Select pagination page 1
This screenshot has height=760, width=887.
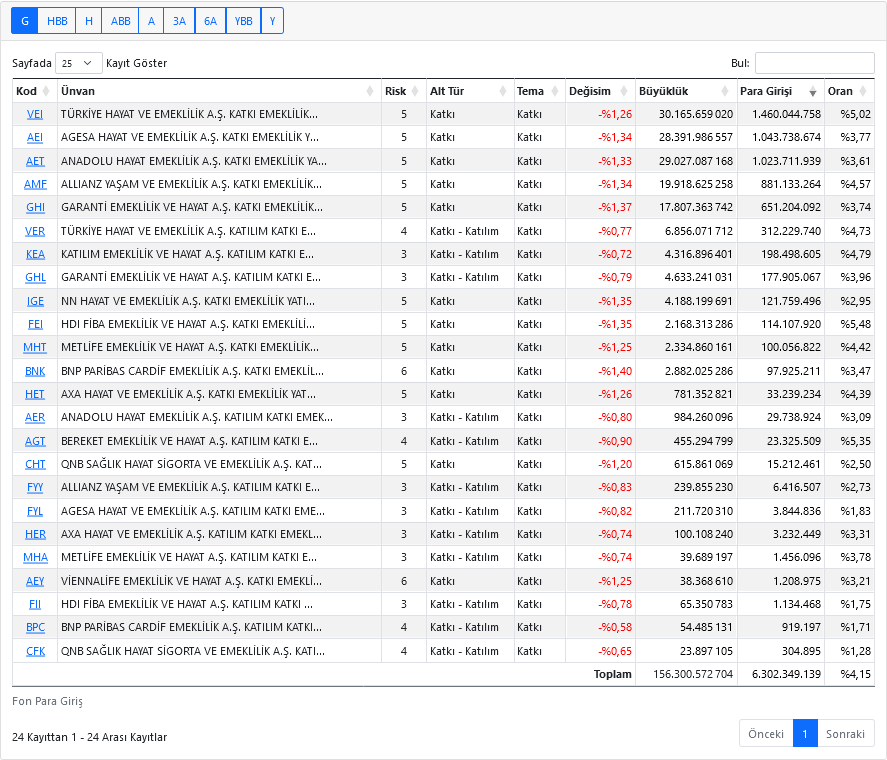click(x=805, y=734)
